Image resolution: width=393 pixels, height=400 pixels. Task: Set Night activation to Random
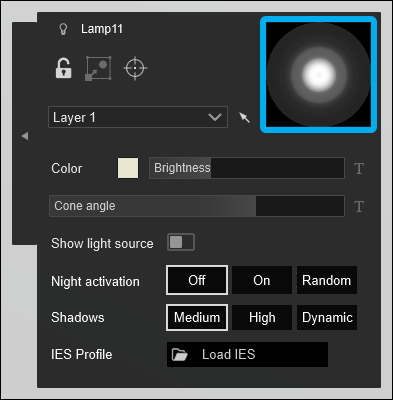[327, 280]
